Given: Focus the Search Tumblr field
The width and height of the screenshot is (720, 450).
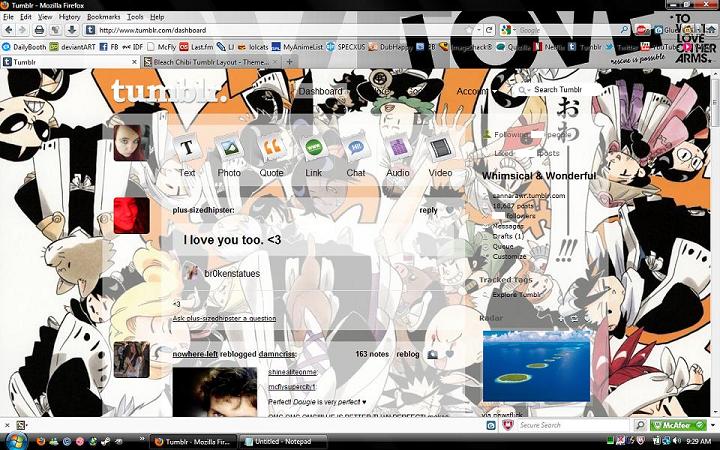Looking at the screenshot, I should pyautogui.click(x=558, y=90).
